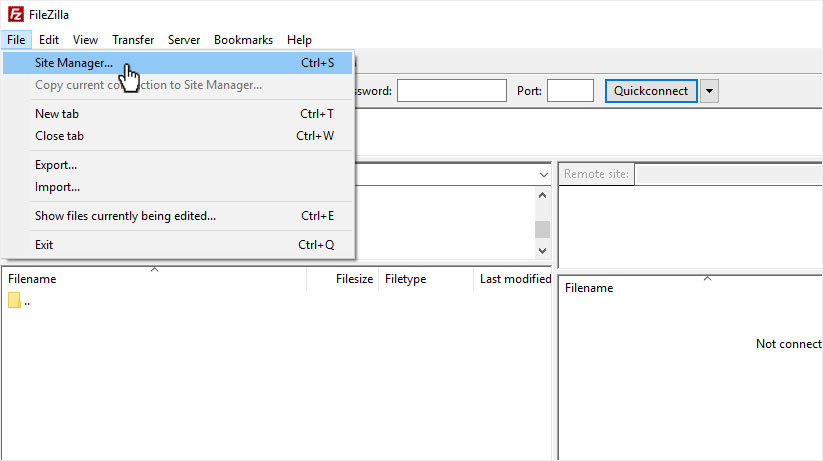Sort local files by Filetype column
823x461 pixels.
coord(426,279)
